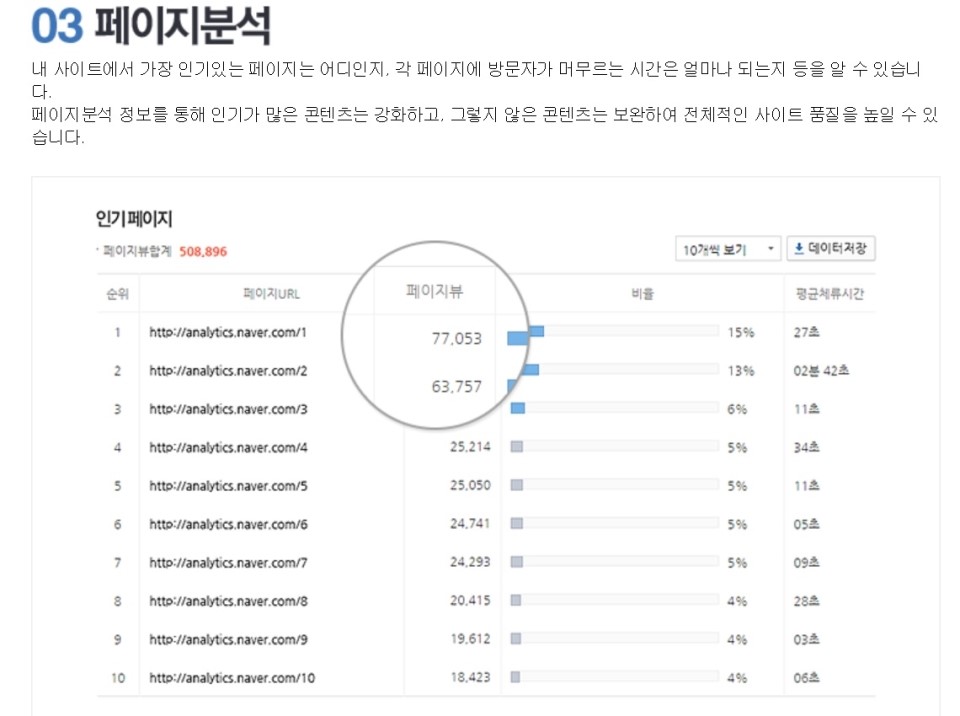Image resolution: width=960 pixels, height=716 pixels.
Task: Open link http://analytics.naver.com/1
Action: (228, 333)
